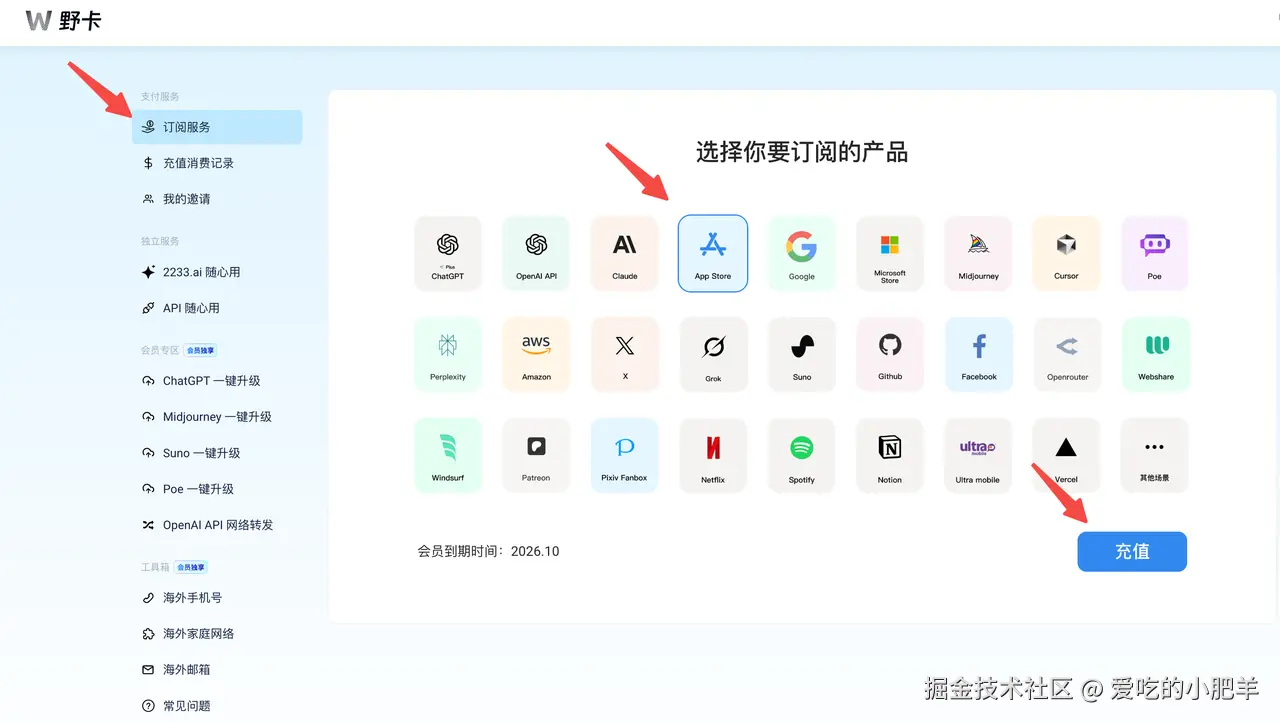Select the Netflix product tile

(713, 455)
